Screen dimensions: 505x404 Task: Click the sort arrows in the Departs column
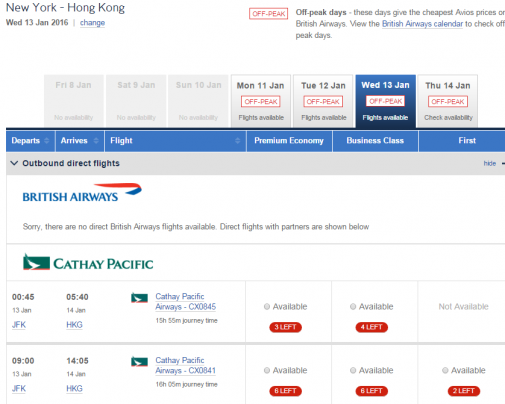(47, 141)
